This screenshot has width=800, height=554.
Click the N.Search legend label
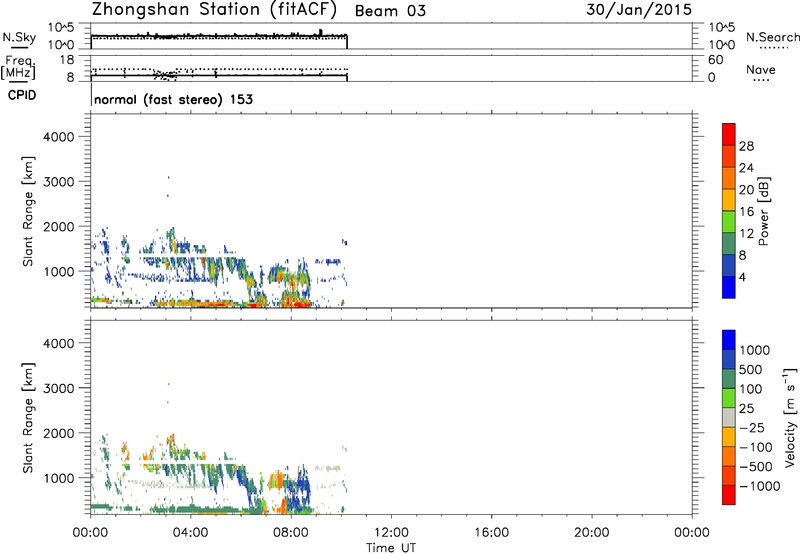772,37
